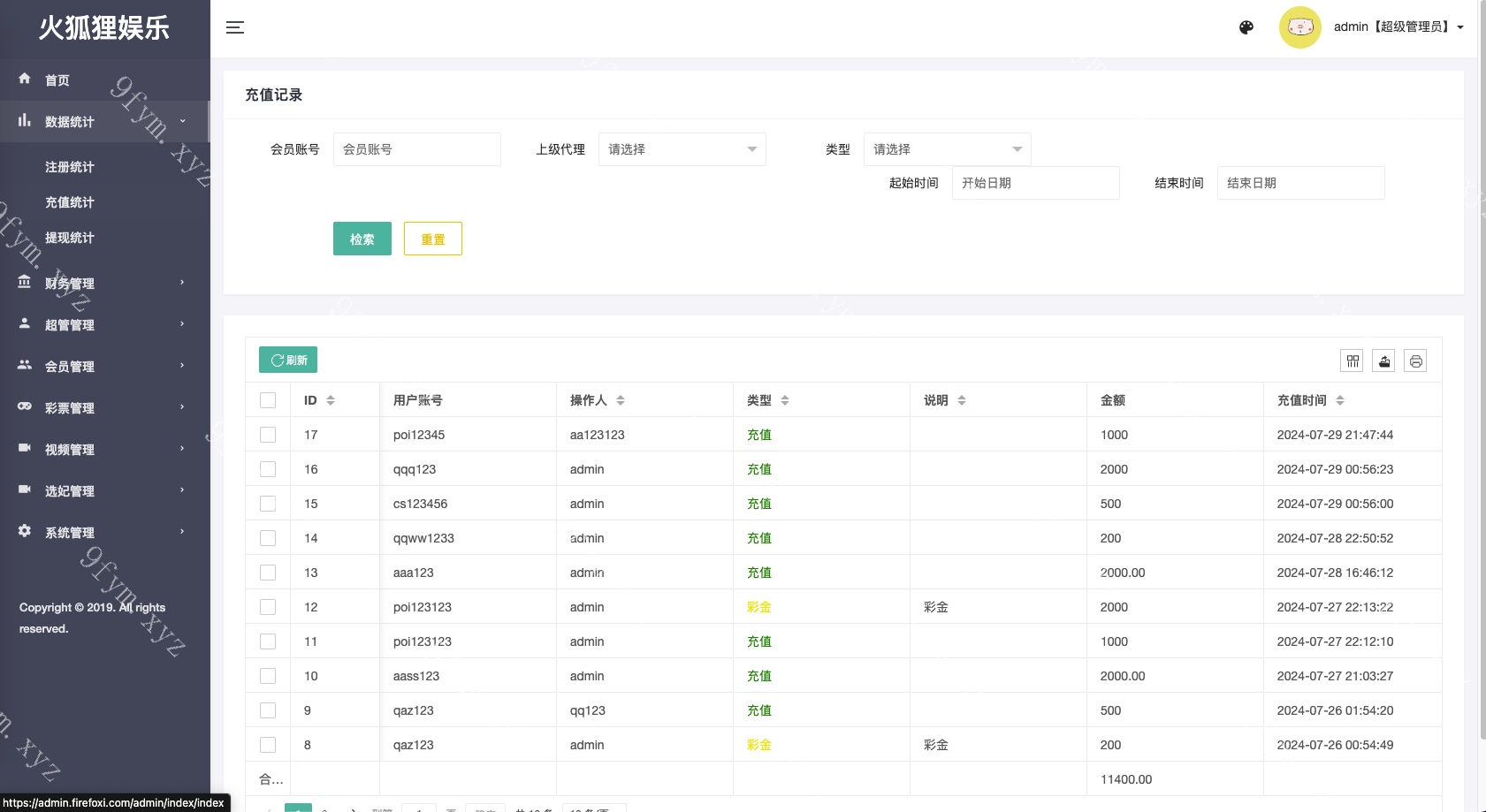1486x812 pixels.
Task: Sort by the 类型 column arrows
Action: click(x=785, y=400)
